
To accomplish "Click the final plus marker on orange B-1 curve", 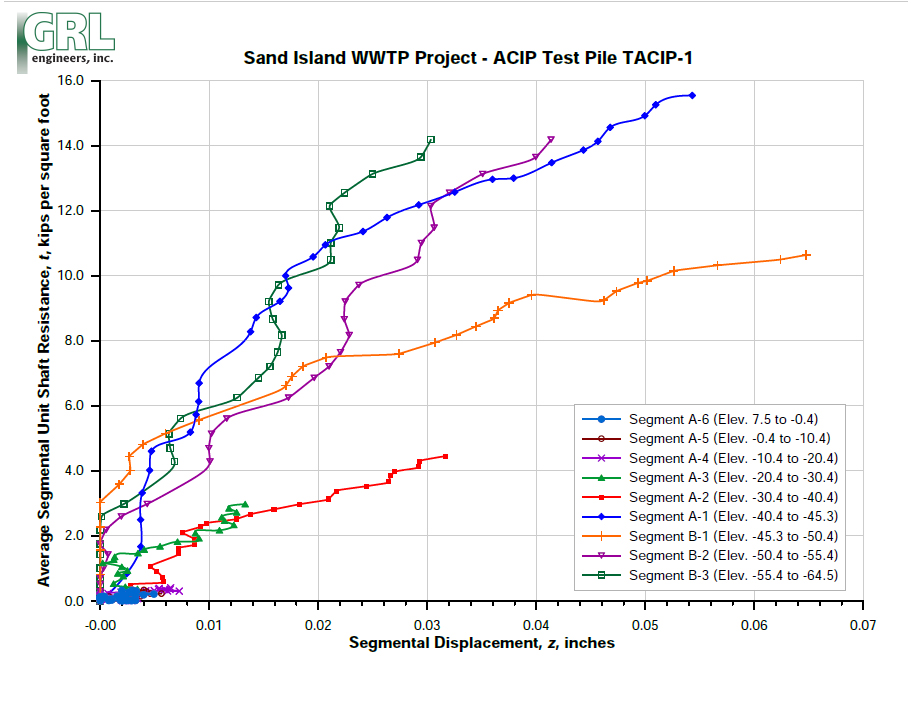I will 806,255.
